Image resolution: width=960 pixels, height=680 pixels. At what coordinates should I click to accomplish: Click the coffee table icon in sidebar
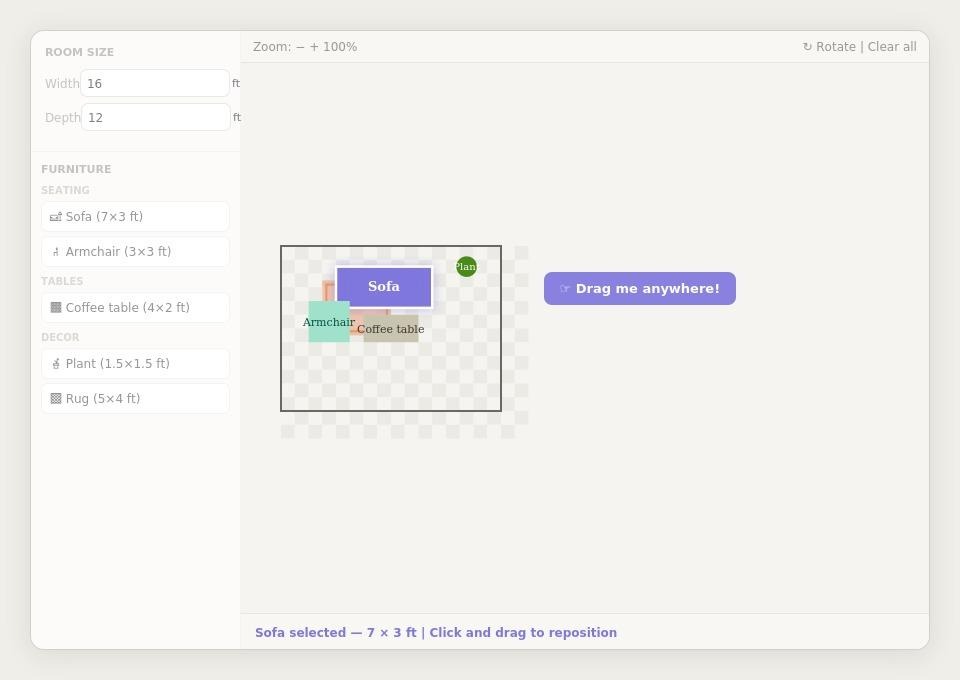[56, 308]
